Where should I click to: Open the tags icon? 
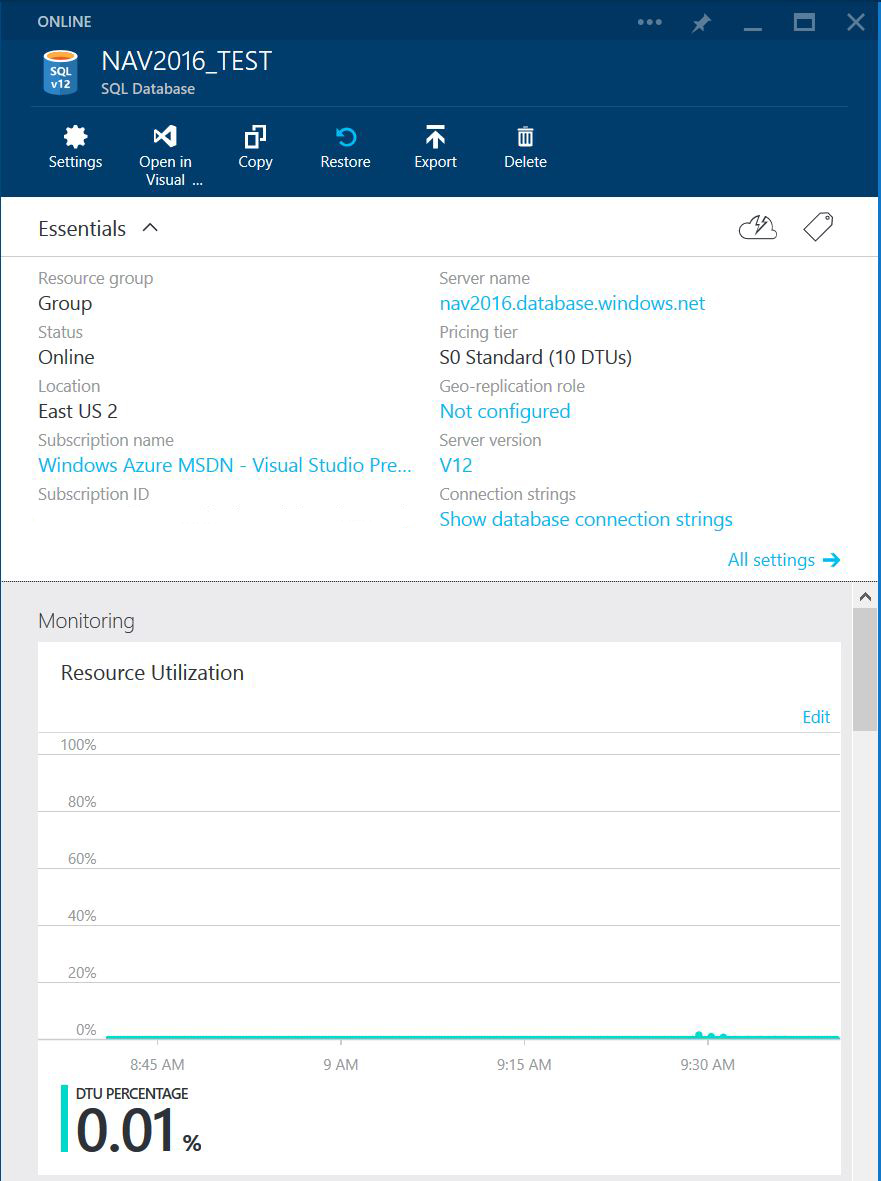[818, 227]
